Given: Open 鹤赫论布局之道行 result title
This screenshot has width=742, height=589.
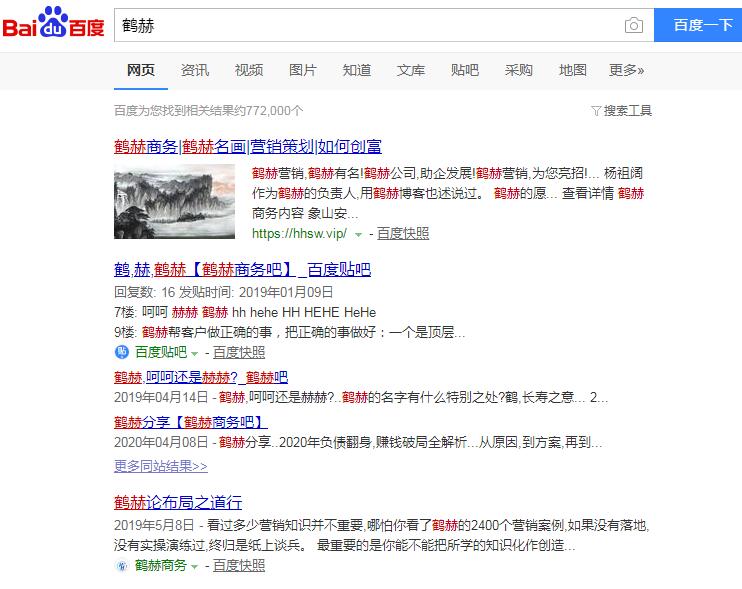Looking at the screenshot, I should [x=178, y=502].
